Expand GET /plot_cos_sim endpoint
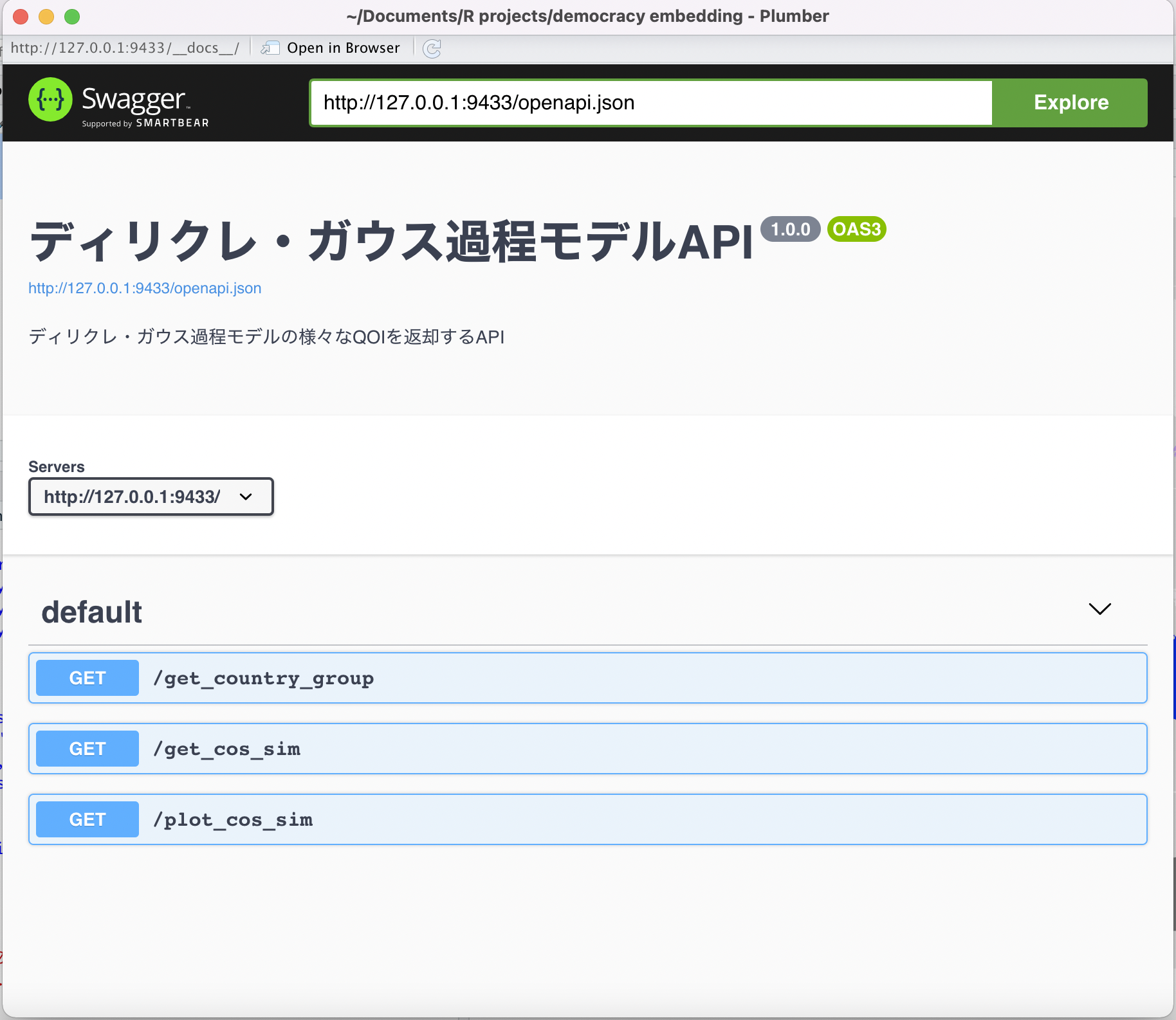This screenshot has height=1020, width=1176. click(588, 819)
